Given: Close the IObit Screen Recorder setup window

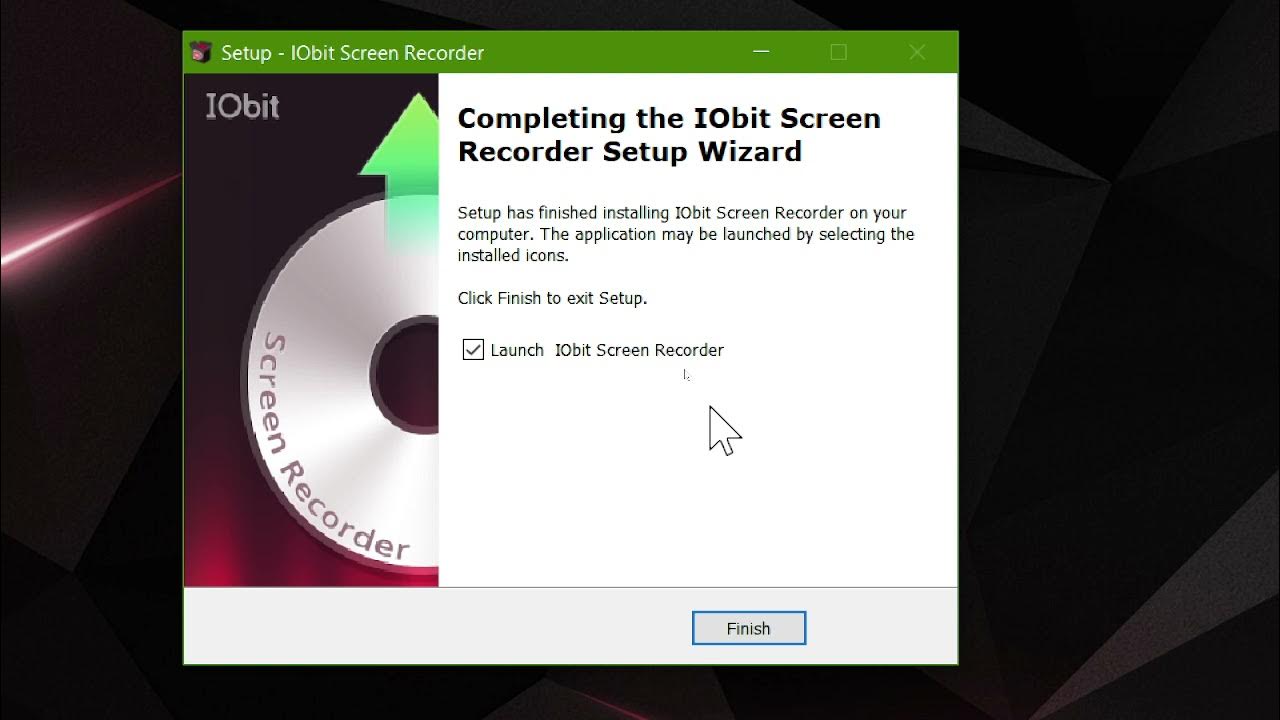Looking at the screenshot, I should [917, 52].
